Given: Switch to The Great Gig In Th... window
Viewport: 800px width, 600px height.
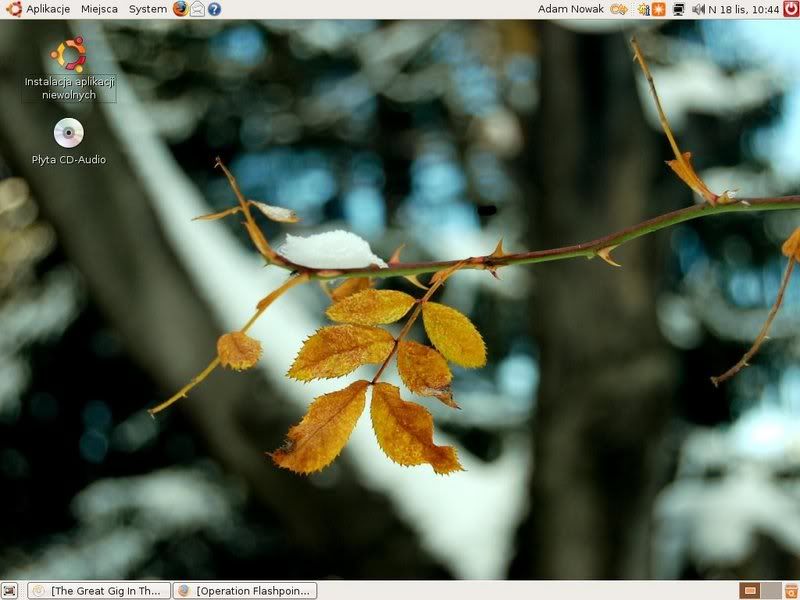Looking at the screenshot, I should [x=99, y=591].
